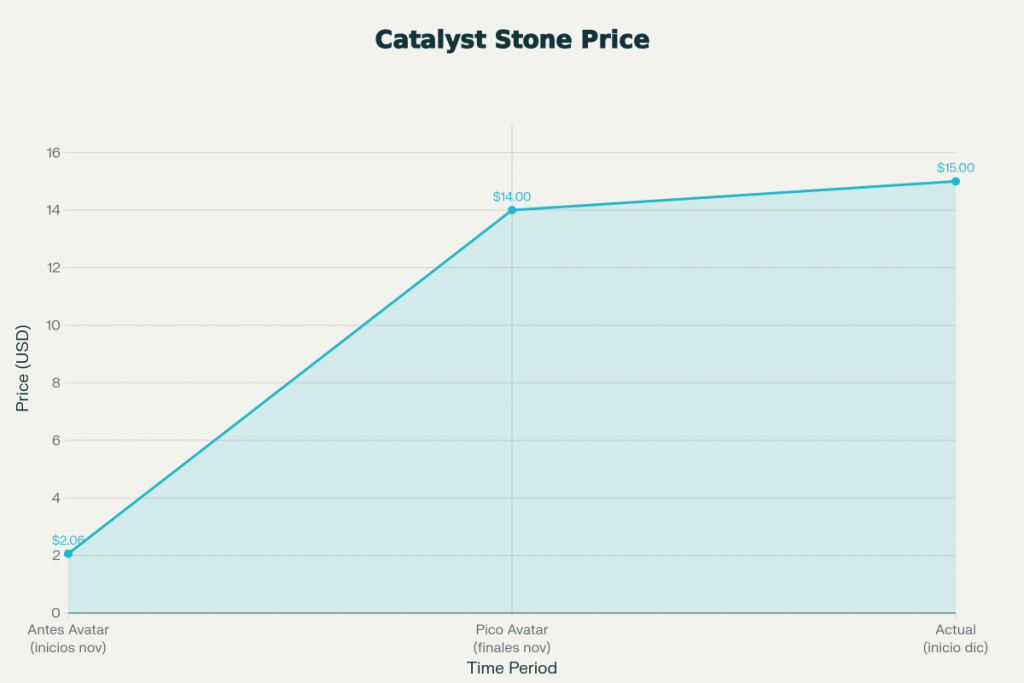Click the "$2.06" data label text
Viewport: 1024px width, 683px height.
pos(68,540)
